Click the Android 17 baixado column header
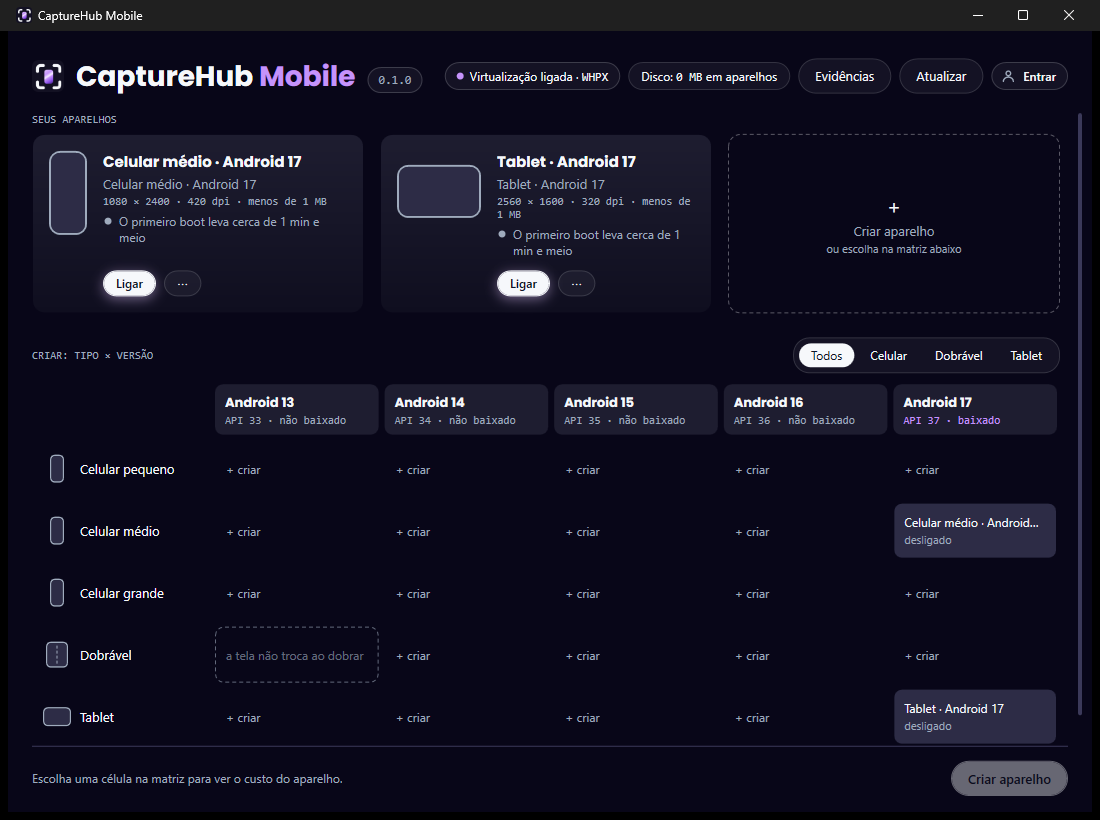This screenshot has width=1100, height=820. tap(975, 410)
